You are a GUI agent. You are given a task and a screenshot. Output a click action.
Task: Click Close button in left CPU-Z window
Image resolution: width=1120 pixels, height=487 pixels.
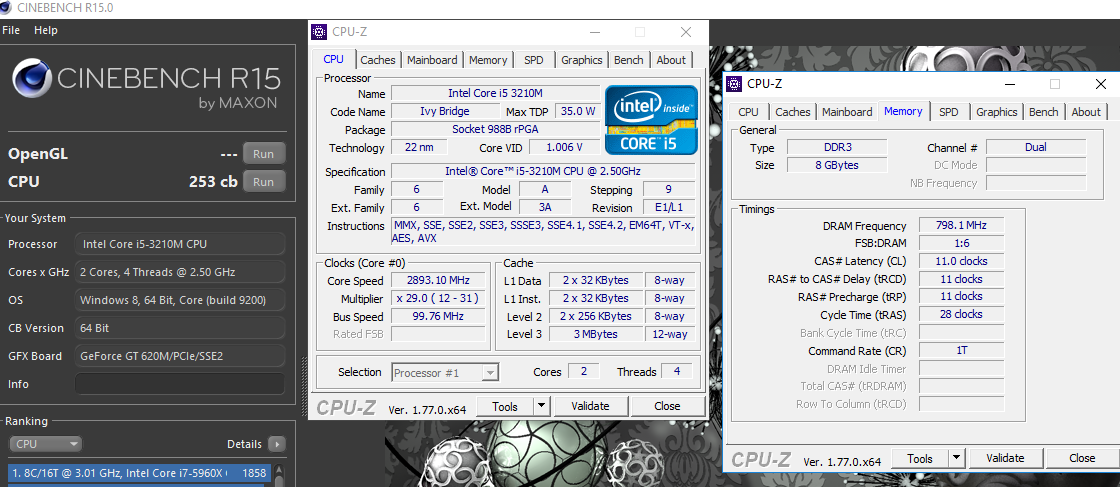pos(666,406)
